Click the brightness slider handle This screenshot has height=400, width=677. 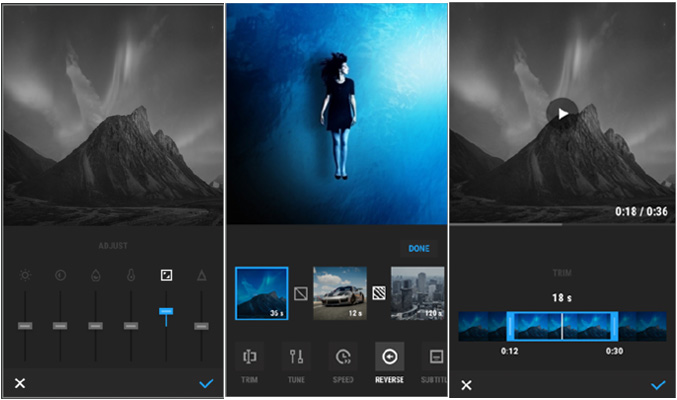coord(25,326)
